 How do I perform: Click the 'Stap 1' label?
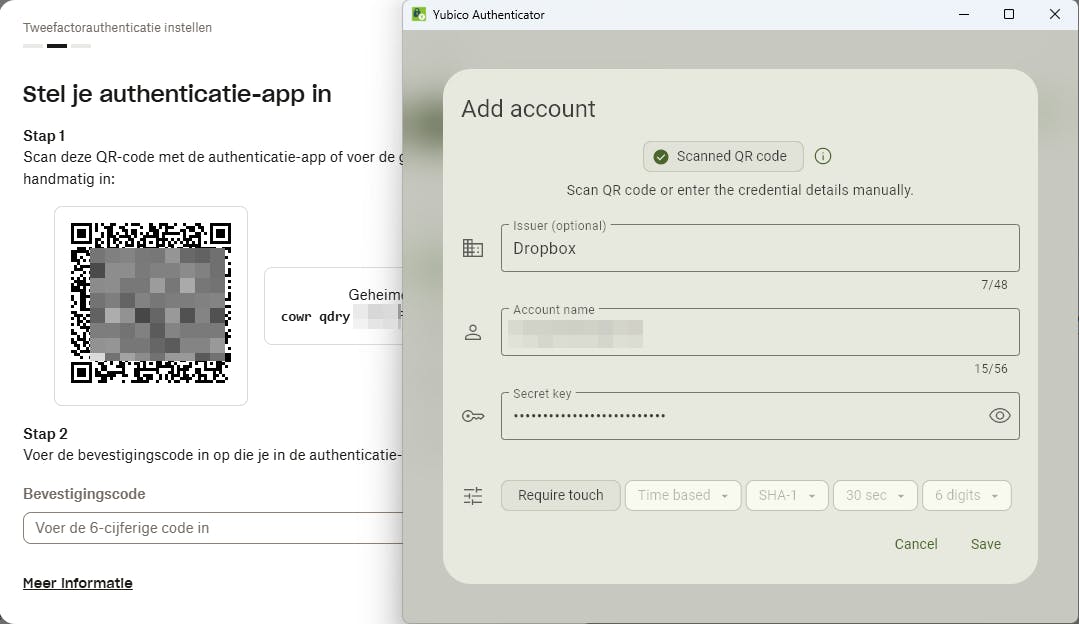point(44,136)
